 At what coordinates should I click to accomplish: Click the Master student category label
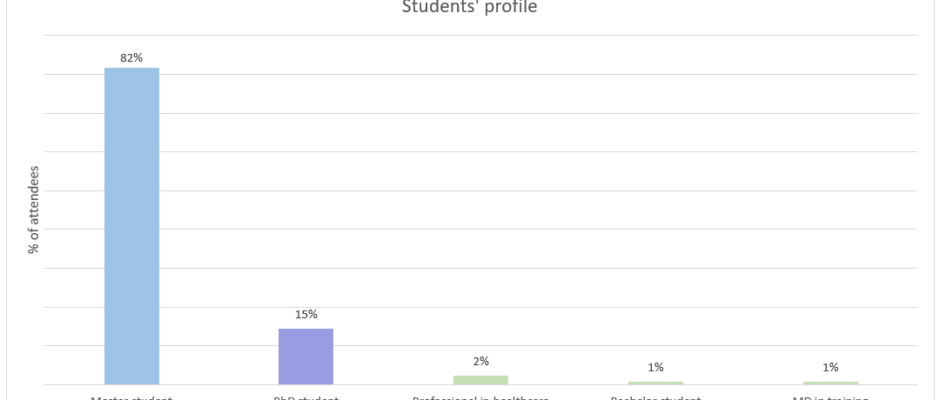131,397
